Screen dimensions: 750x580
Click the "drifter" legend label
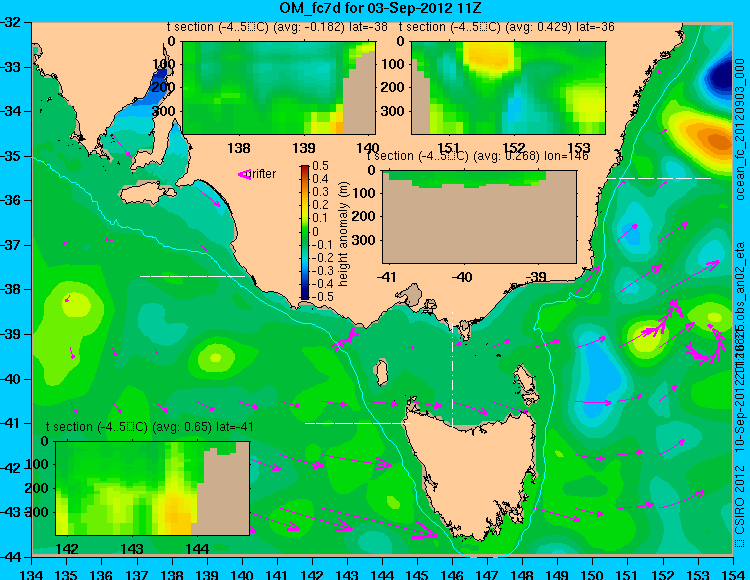tap(263, 174)
